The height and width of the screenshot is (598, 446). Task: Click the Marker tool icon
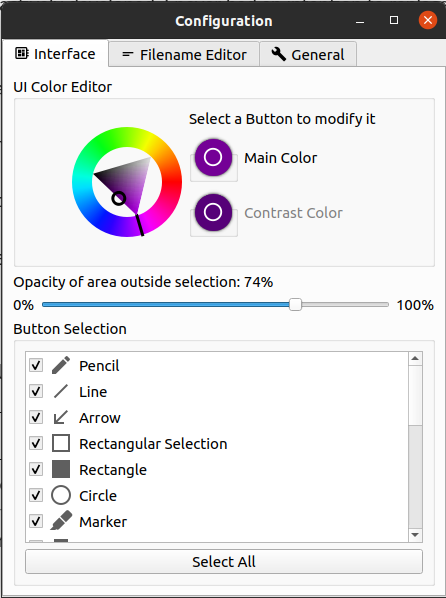(x=61, y=521)
